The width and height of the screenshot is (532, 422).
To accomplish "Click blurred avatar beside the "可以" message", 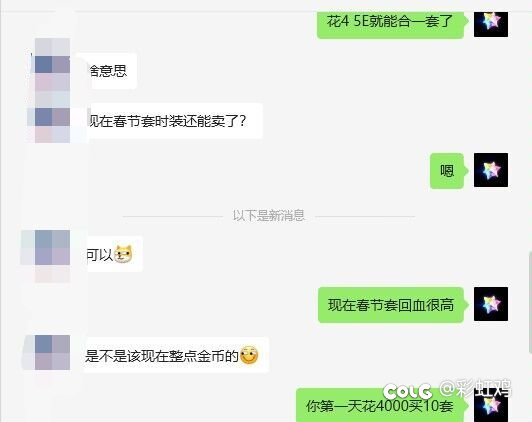I will (53, 248).
